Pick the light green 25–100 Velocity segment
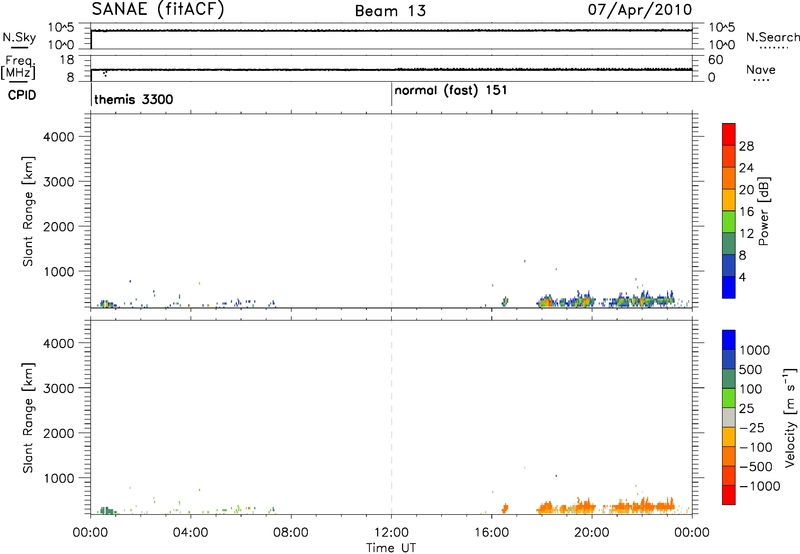This screenshot has width=800, height=554. 729,398
